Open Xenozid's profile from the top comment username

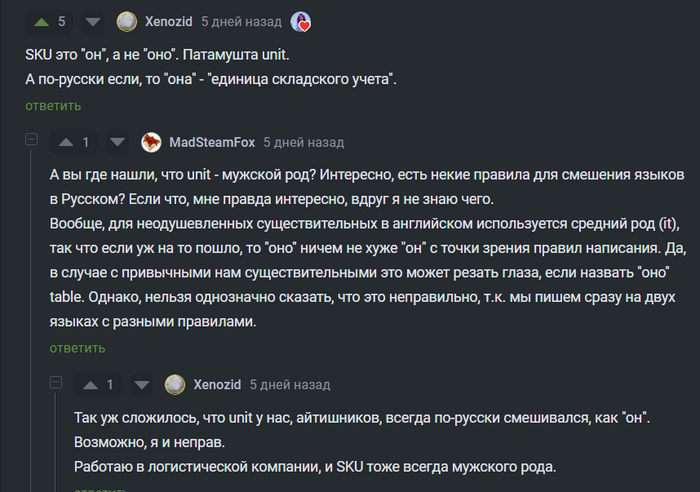tap(168, 21)
